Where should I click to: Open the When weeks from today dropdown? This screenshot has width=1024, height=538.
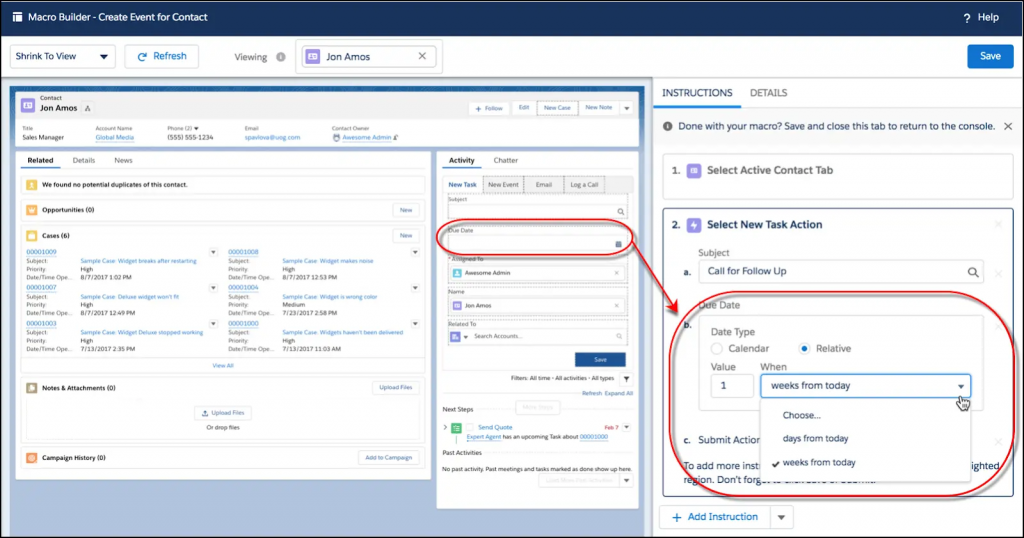[x=865, y=386]
